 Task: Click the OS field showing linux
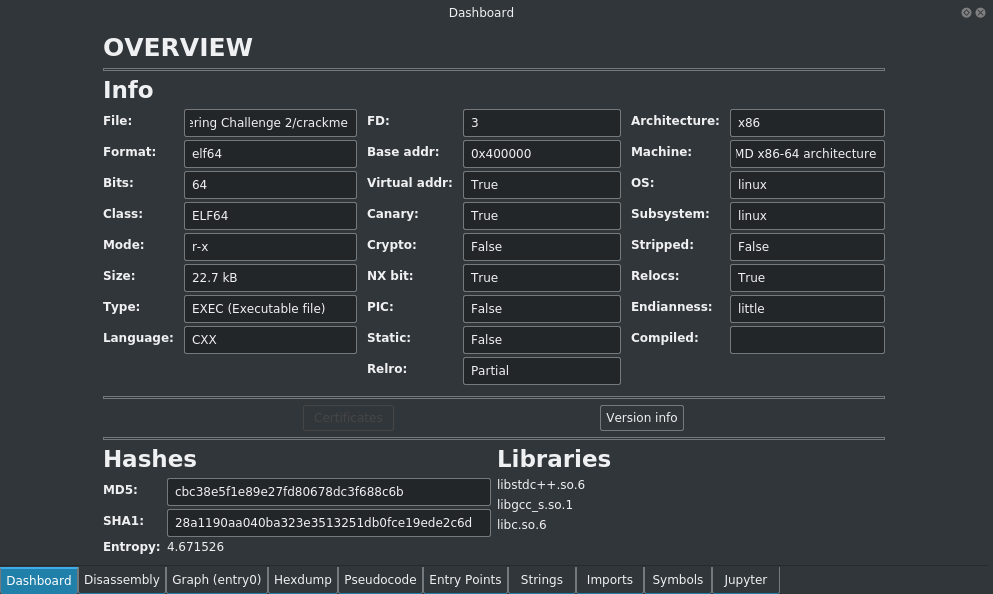tap(807, 185)
